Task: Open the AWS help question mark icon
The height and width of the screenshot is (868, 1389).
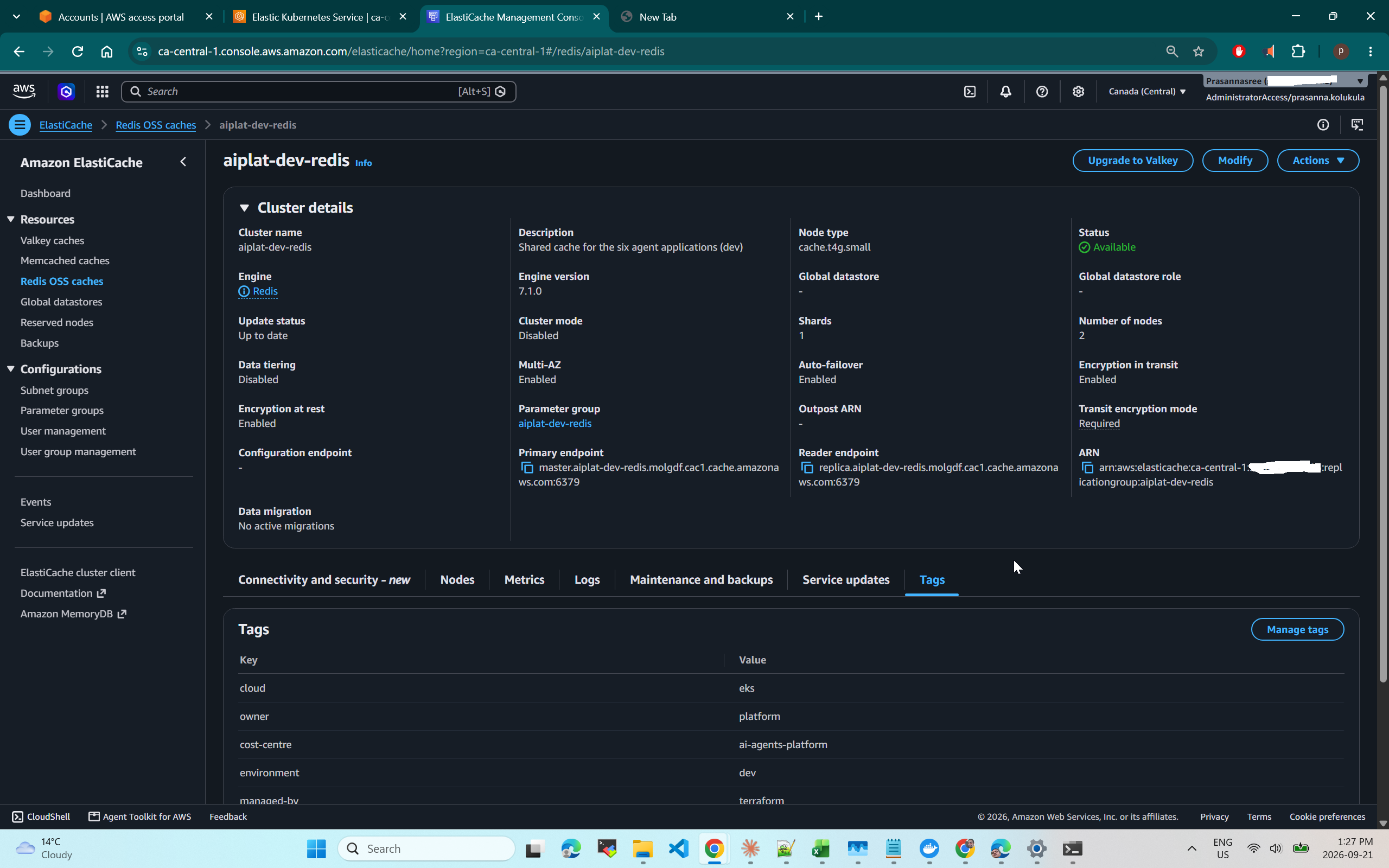Action: [x=1042, y=91]
